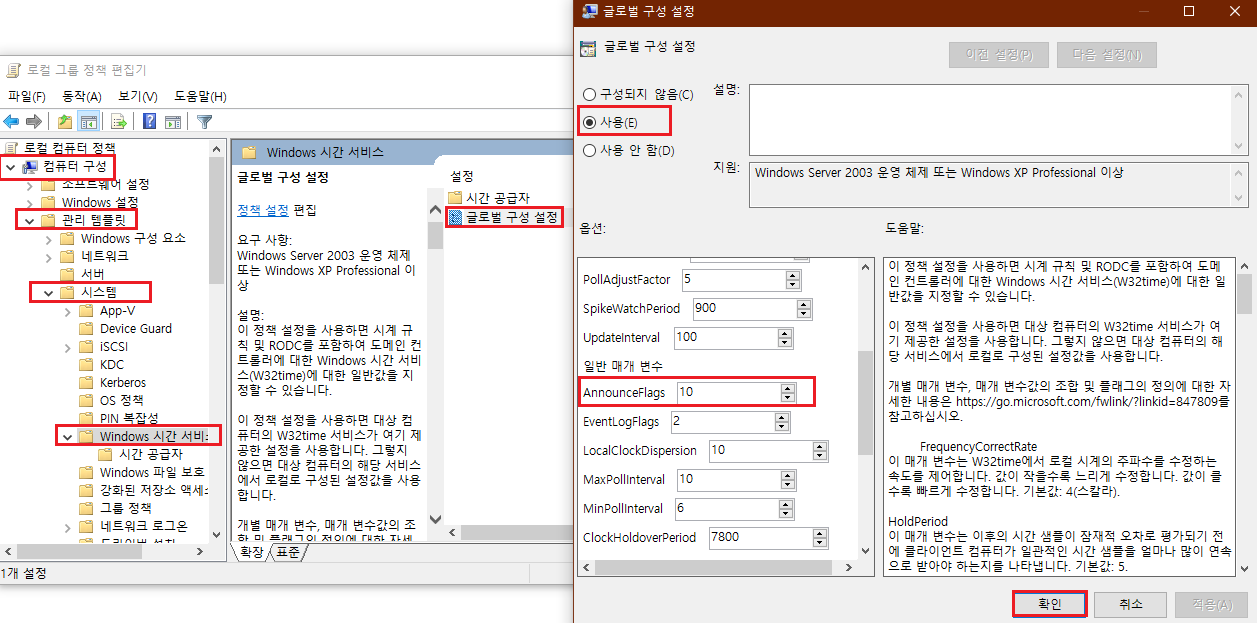Click the filter funnel toolbar icon
The image size is (1257, 623).
(x=205, y=122)
